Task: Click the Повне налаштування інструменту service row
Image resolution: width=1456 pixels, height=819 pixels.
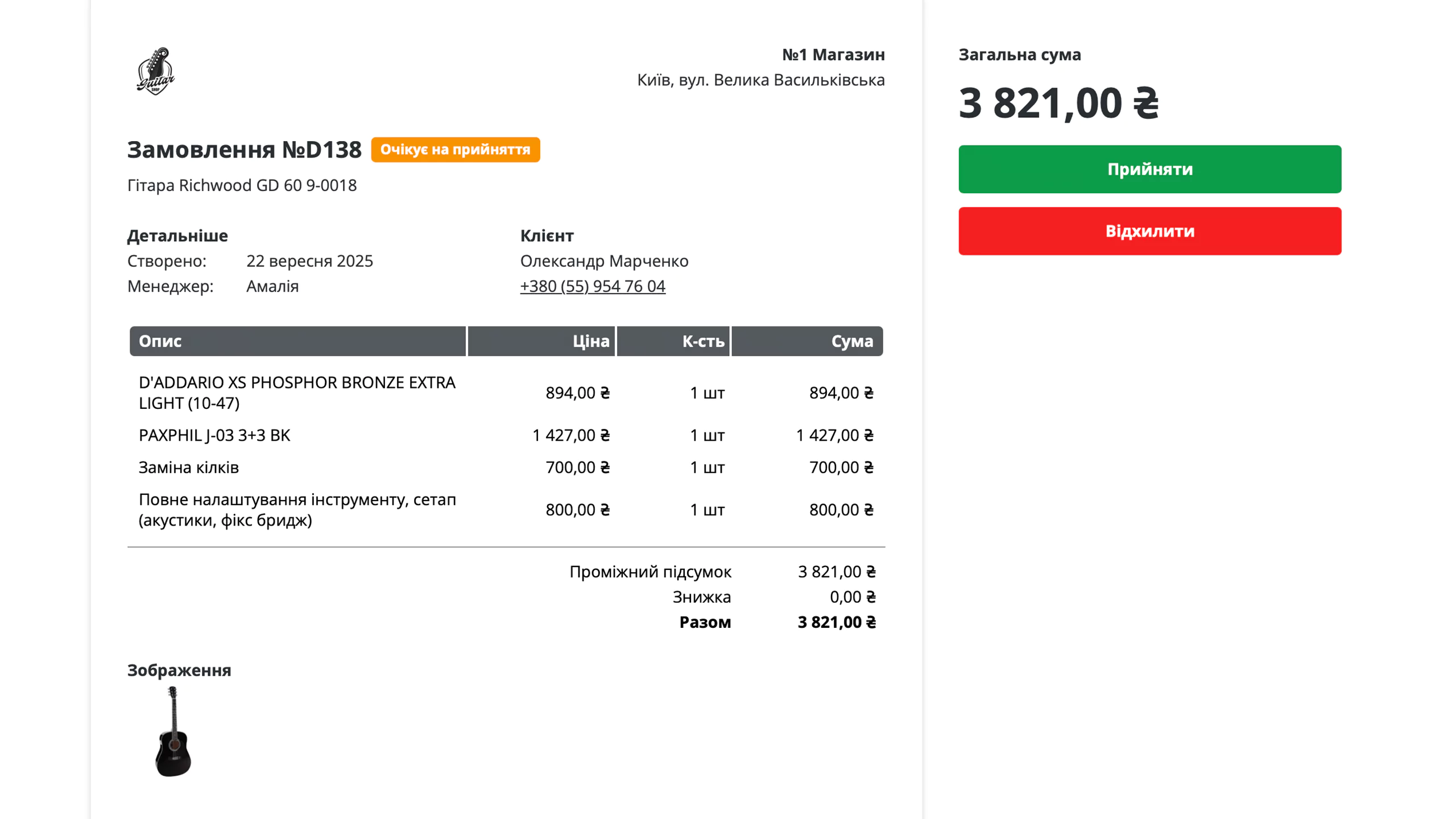Action: (x=506, y=510)
